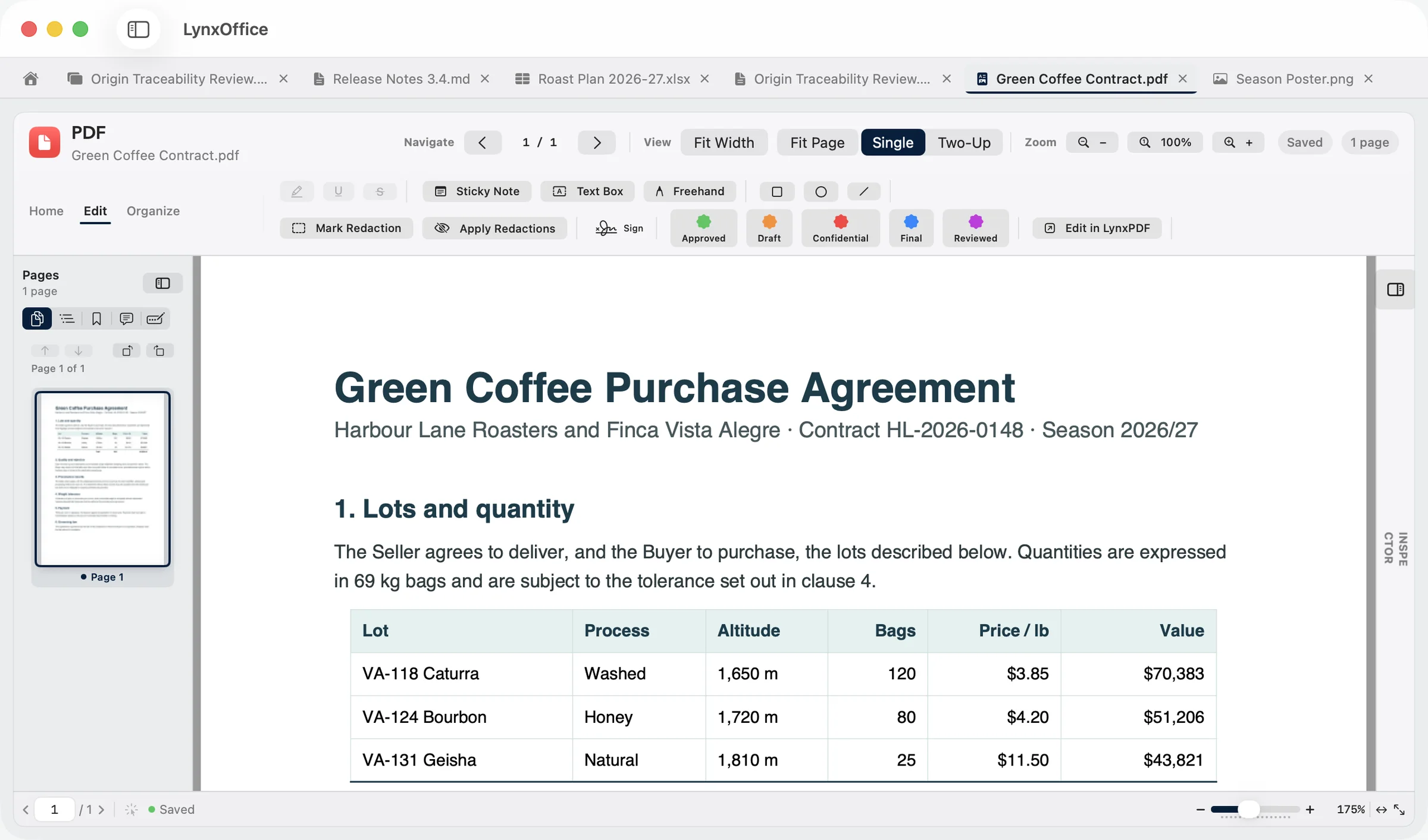Insert a Text Box annotation

click(x=588, y=191)
